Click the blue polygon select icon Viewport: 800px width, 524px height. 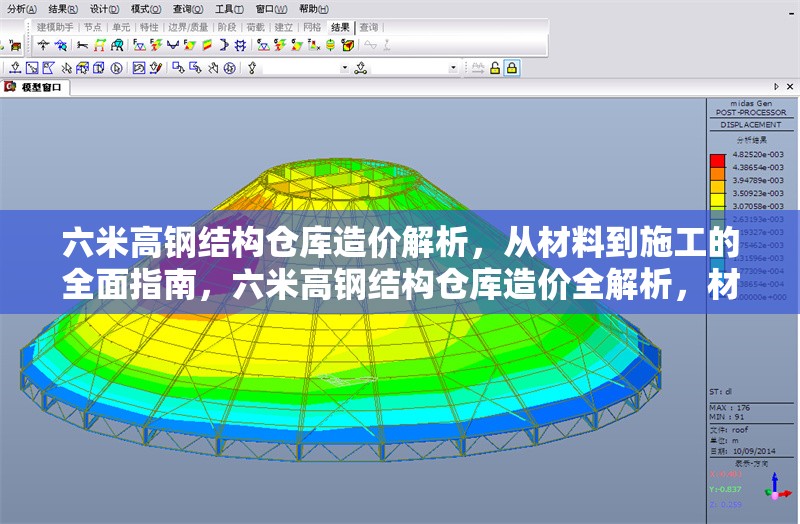point(48,68)
